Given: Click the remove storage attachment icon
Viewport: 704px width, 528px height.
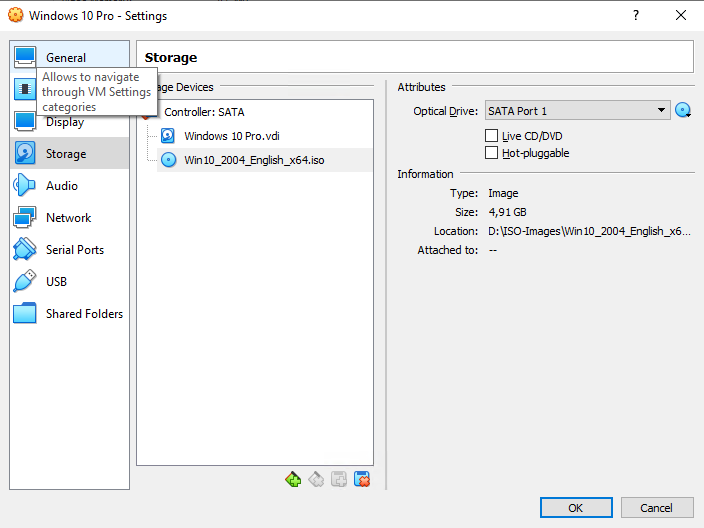Looking at the screenshot, I should pos(362,480).
